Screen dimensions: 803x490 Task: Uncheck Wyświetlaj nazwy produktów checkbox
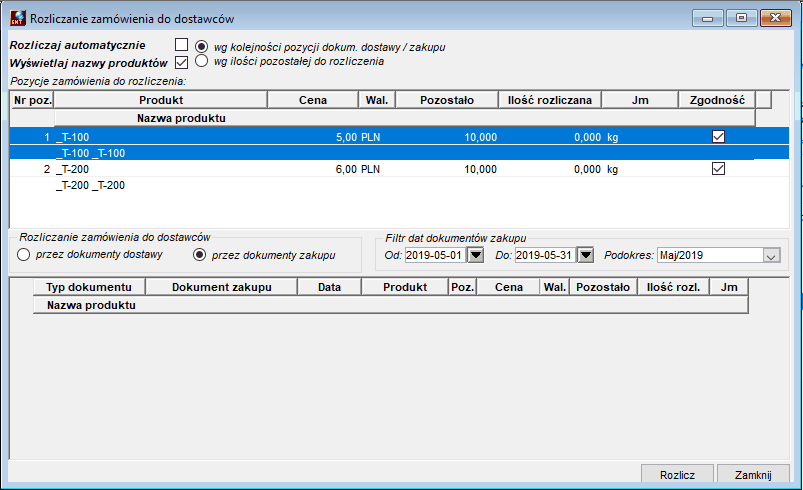point(181,62)
